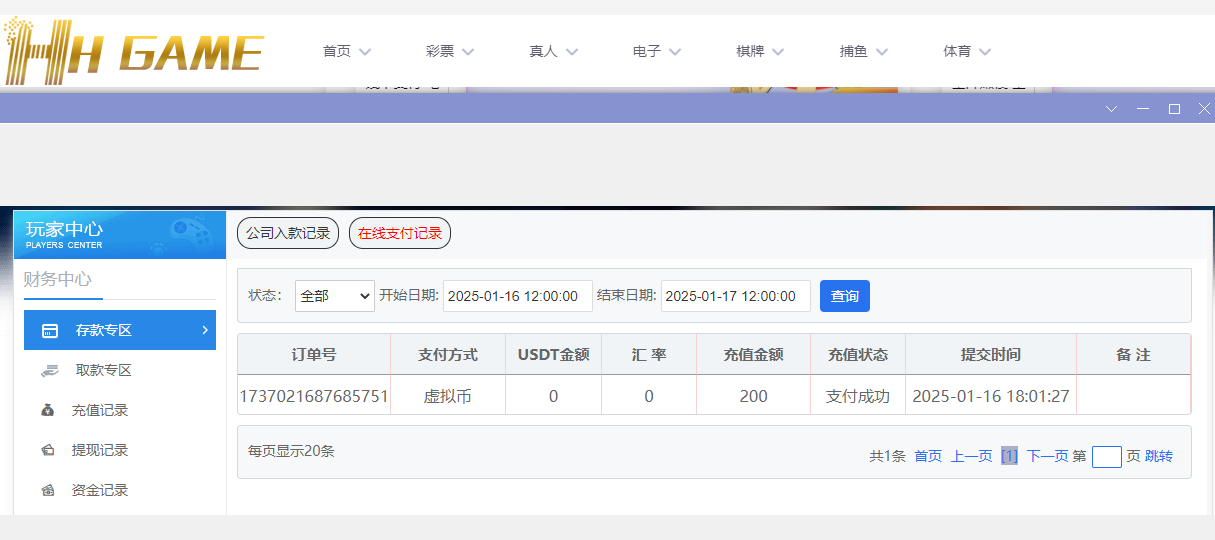Click the 跳转 page jump link

(1159, 456)
